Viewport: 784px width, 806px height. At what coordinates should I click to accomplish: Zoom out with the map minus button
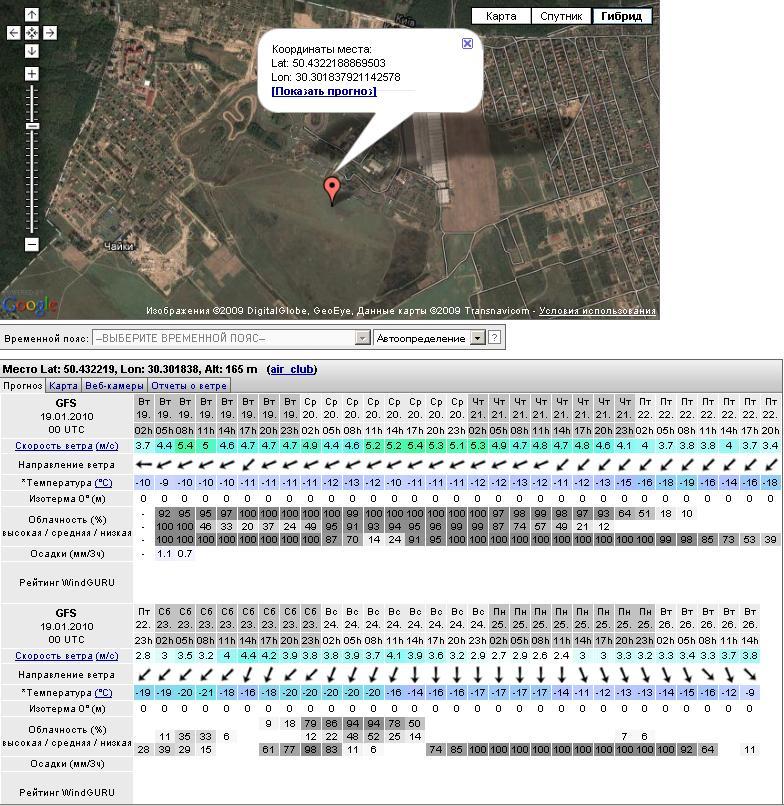coord(32,244)
